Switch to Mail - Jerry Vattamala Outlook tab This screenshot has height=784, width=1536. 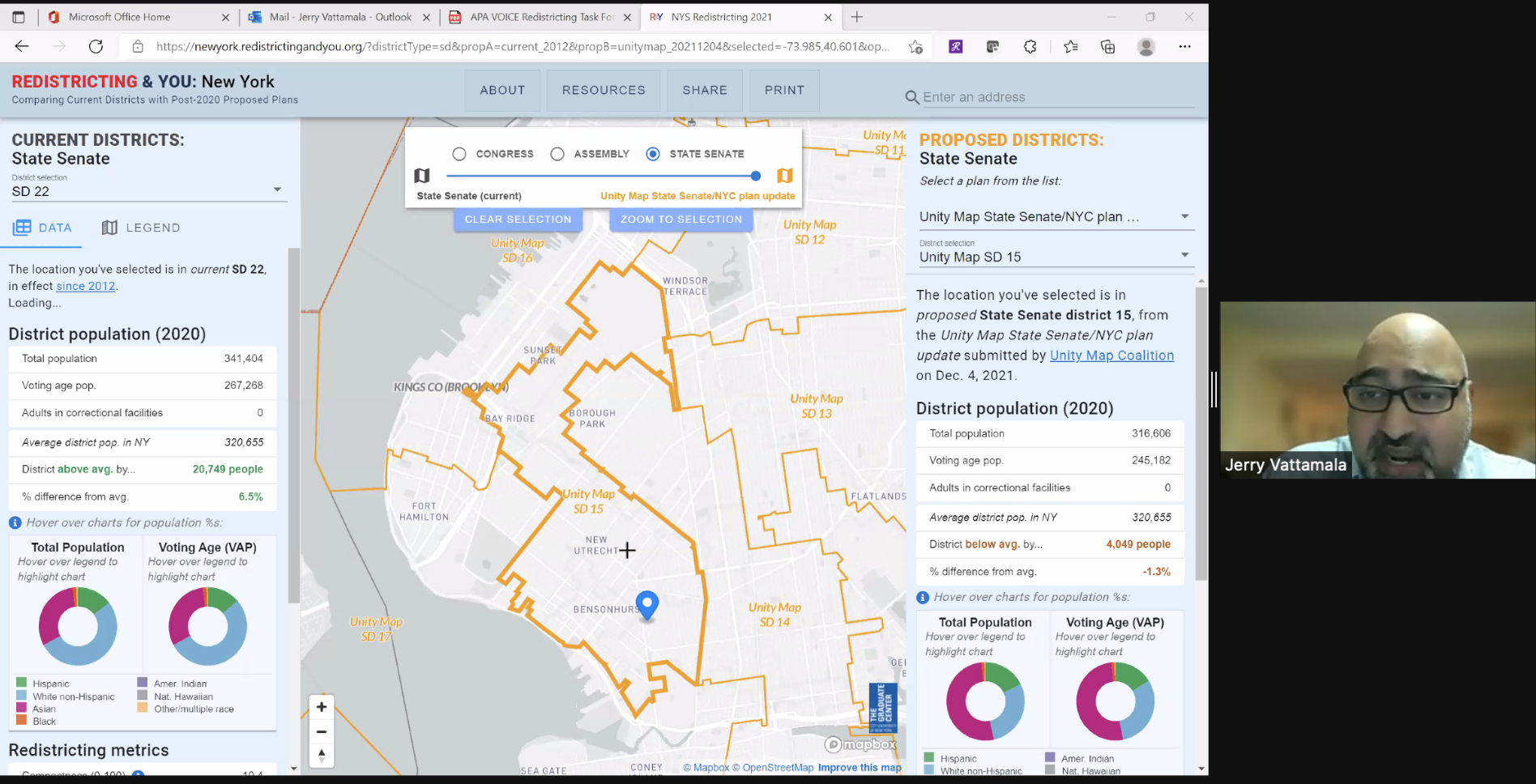(340, 17)
